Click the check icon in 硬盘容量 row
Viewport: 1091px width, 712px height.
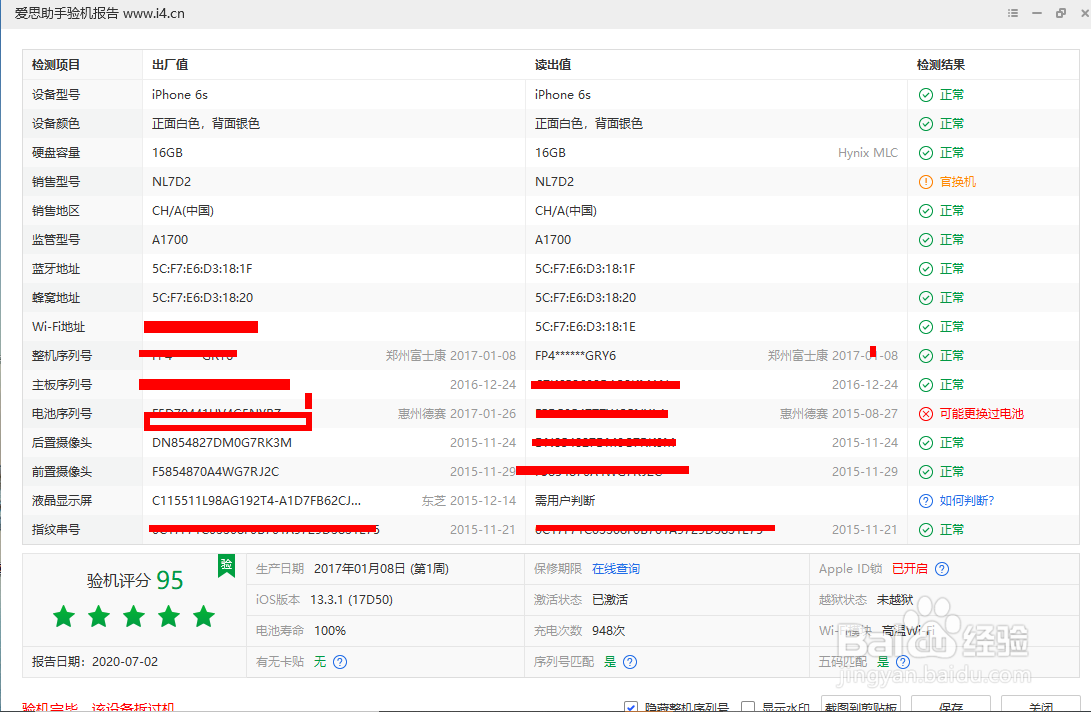(925, 153)
